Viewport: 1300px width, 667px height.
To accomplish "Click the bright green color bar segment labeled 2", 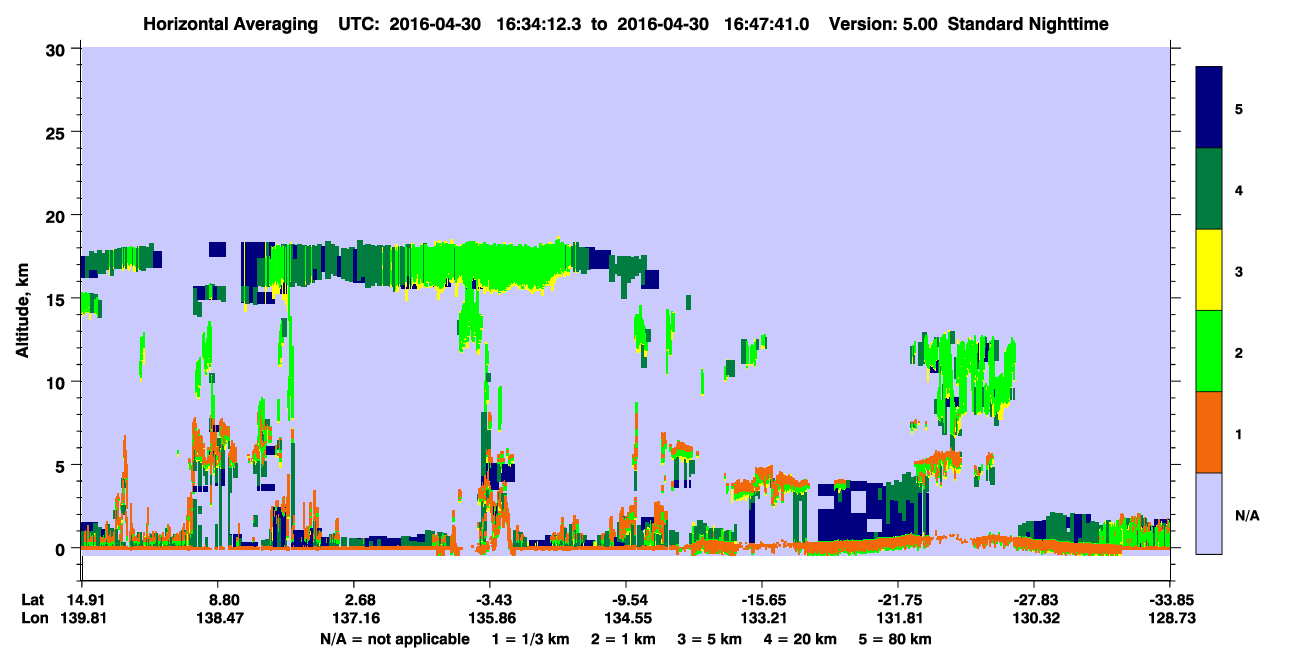I will [1209, 351].
